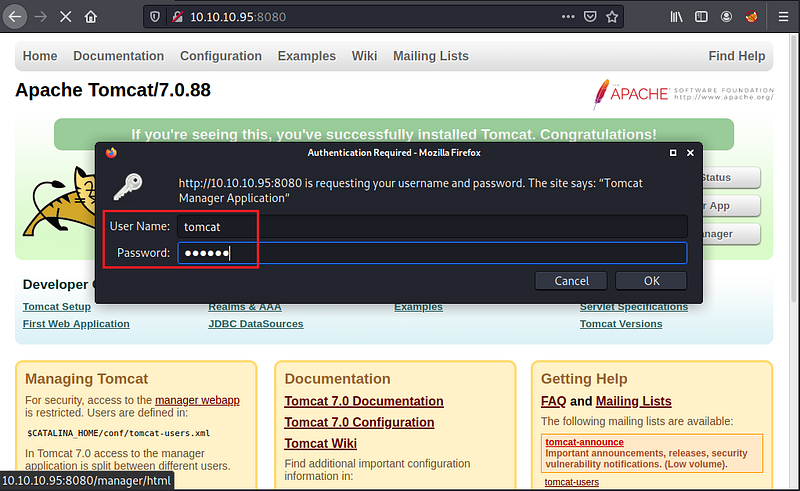Viewport: 800px width, 491px height.
Task: Open the Tomcat Setup link
Action: point(57,307)
